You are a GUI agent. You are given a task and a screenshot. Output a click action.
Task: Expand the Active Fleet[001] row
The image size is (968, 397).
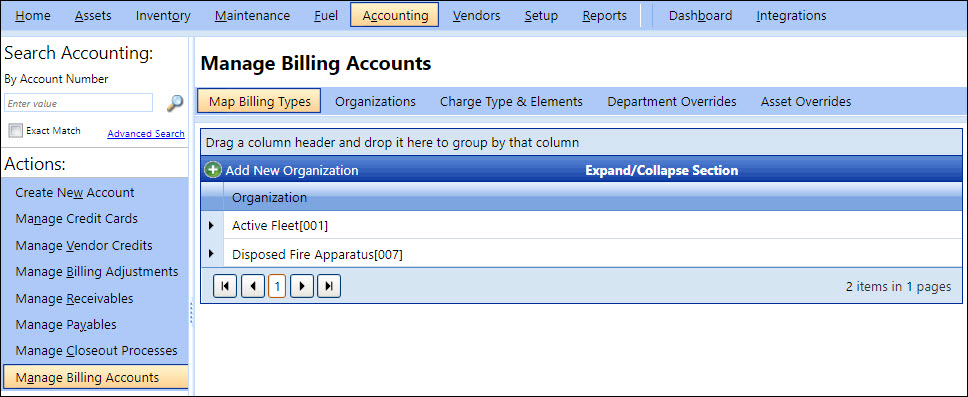212,225
